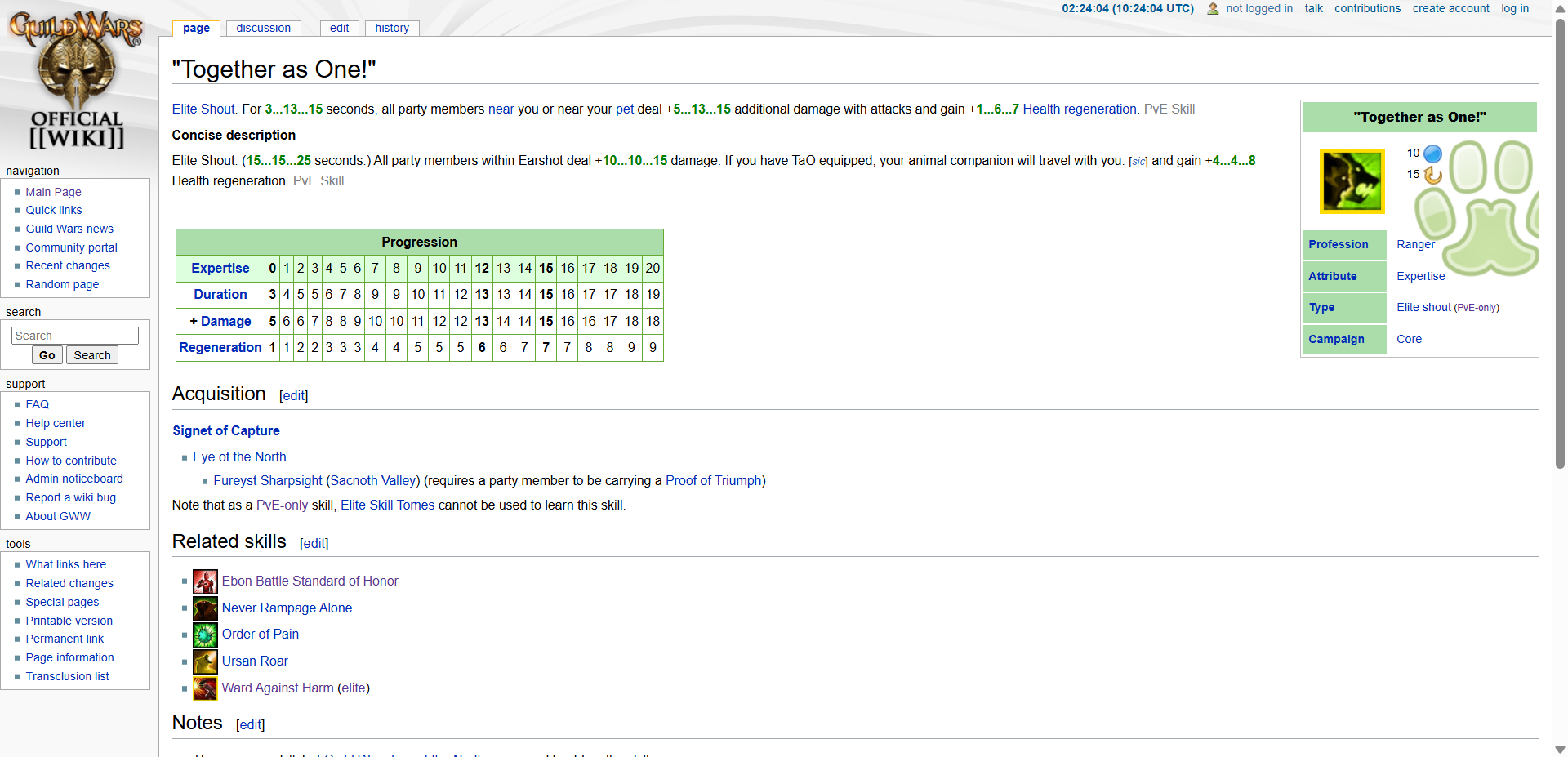Open the Elite Skill Tomes link
Screen dimensions: 1568x757
point(388,505)
